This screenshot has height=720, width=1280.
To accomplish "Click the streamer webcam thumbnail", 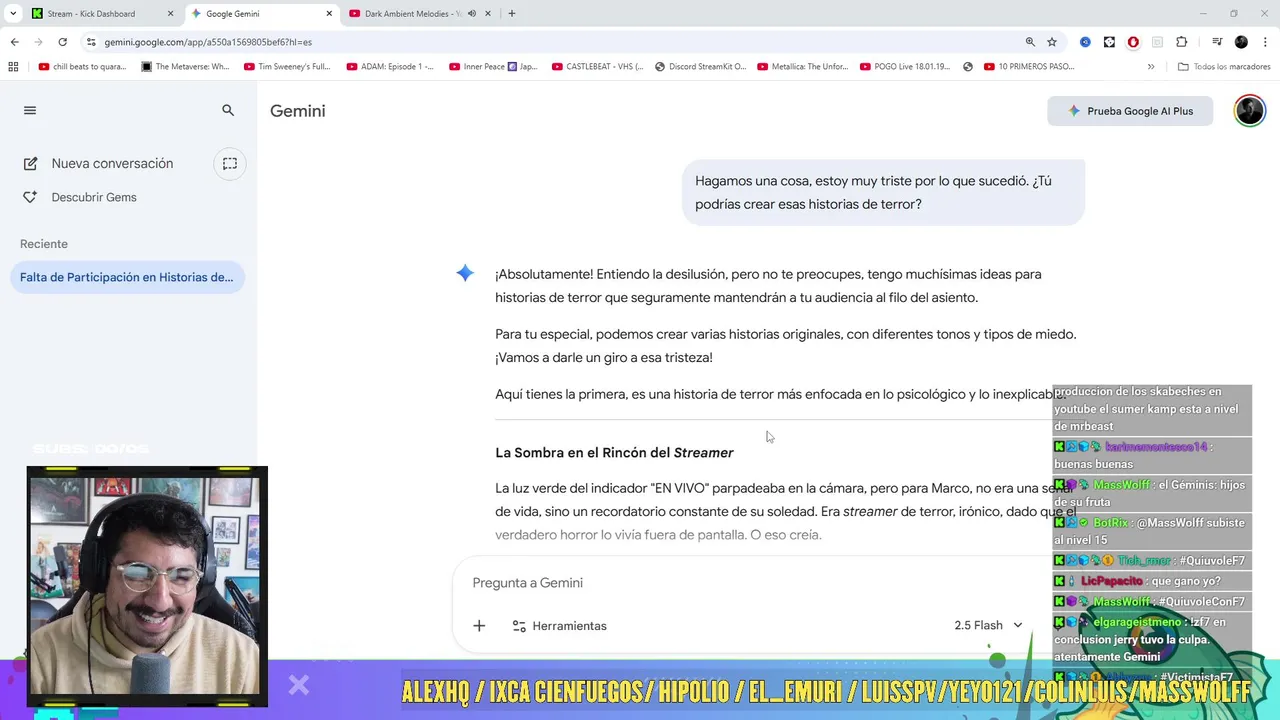I will click(147, 586).
